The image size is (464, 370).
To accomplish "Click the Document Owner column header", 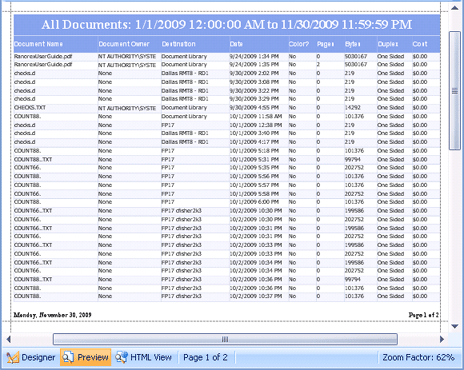I will click(x=124, y=44).
